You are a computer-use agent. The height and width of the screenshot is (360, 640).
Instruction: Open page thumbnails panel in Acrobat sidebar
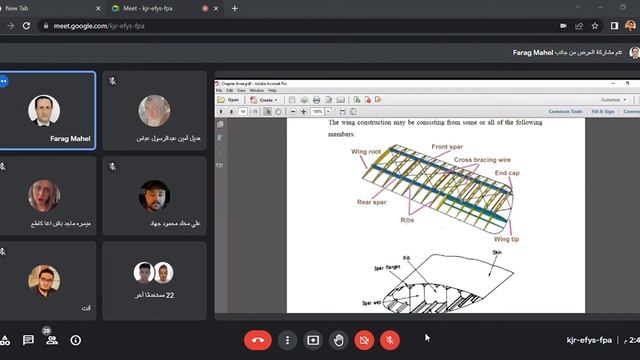[220, 124]
